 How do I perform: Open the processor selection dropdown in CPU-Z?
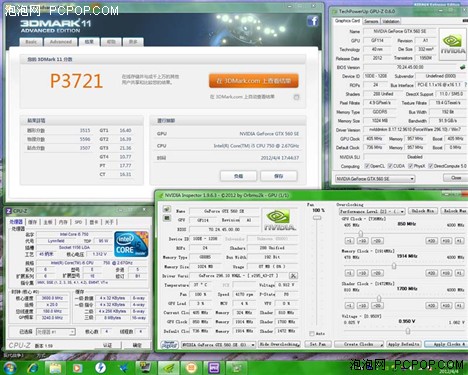click(56, 332)
